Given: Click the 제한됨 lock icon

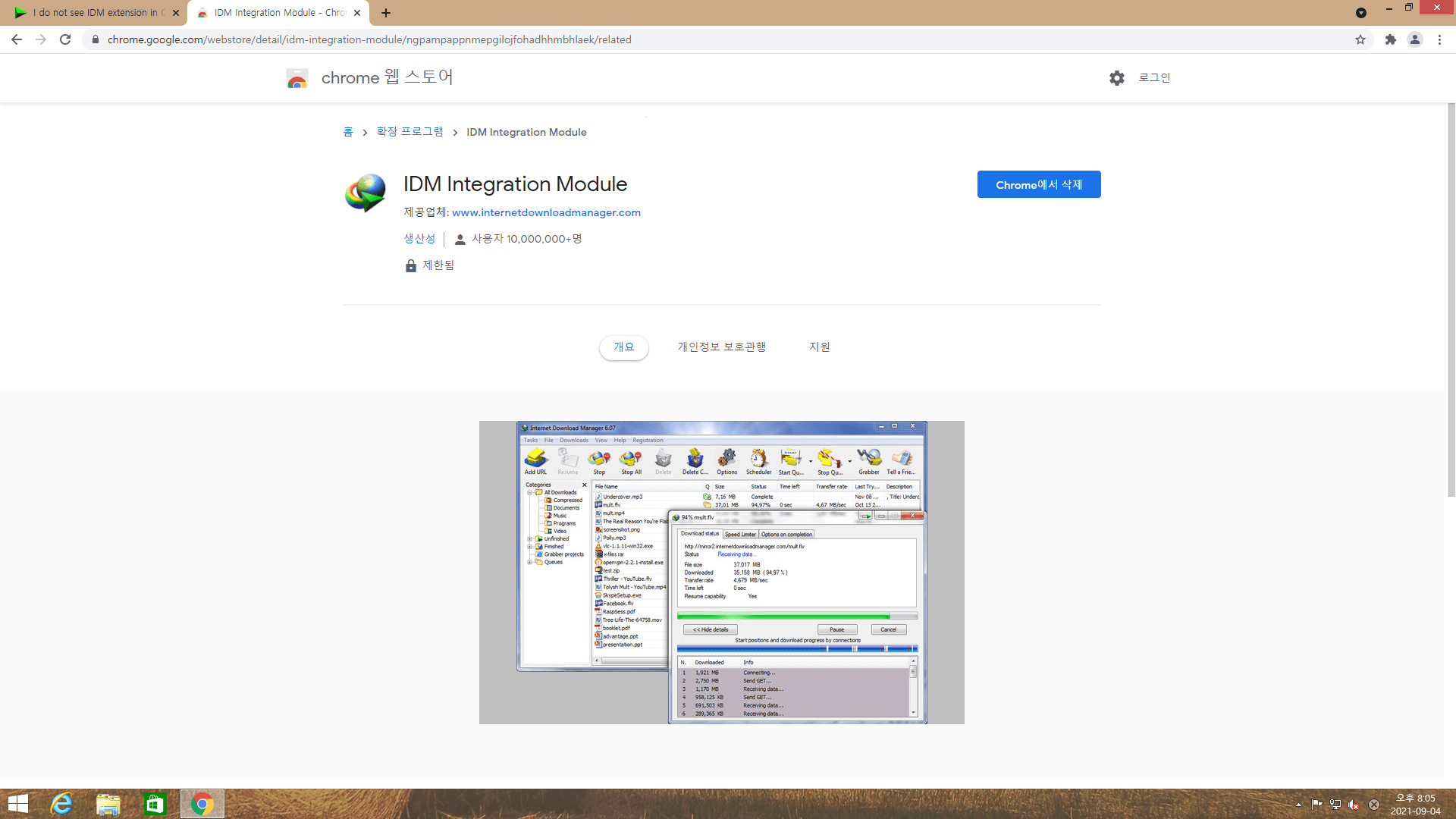Looking at the screenshot, I should (411, 265).
